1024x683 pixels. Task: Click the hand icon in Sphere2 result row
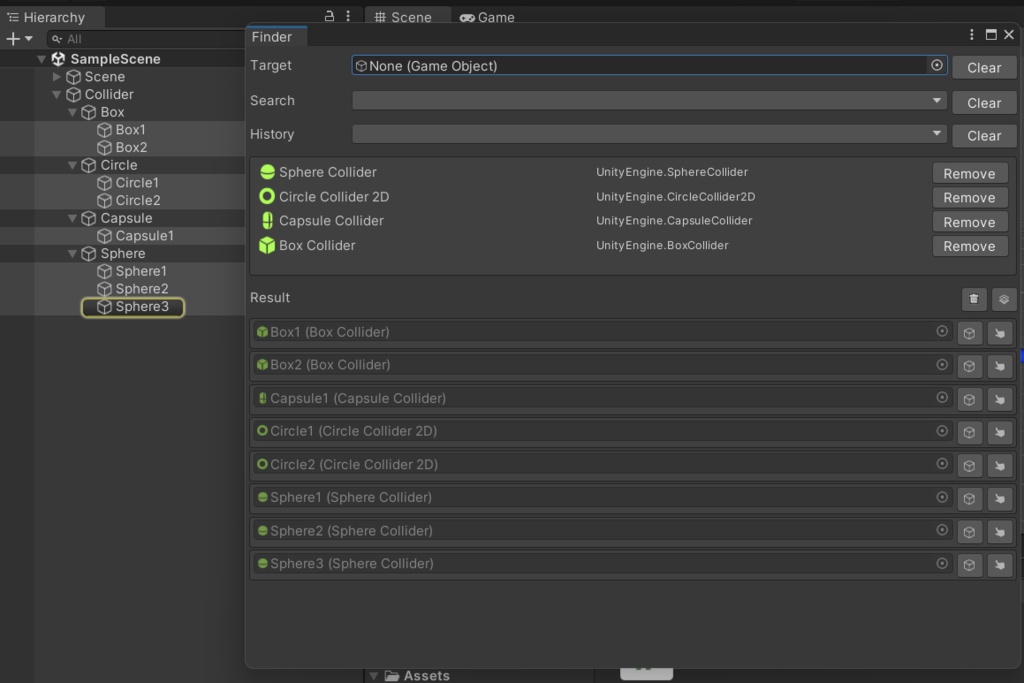point(1000,532)
